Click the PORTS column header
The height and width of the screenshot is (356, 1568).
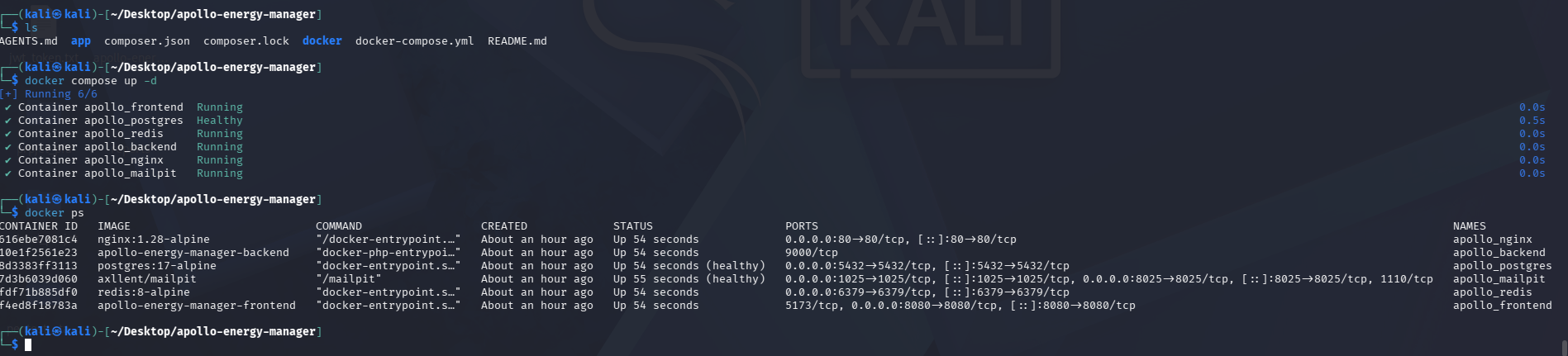(802, 226)
